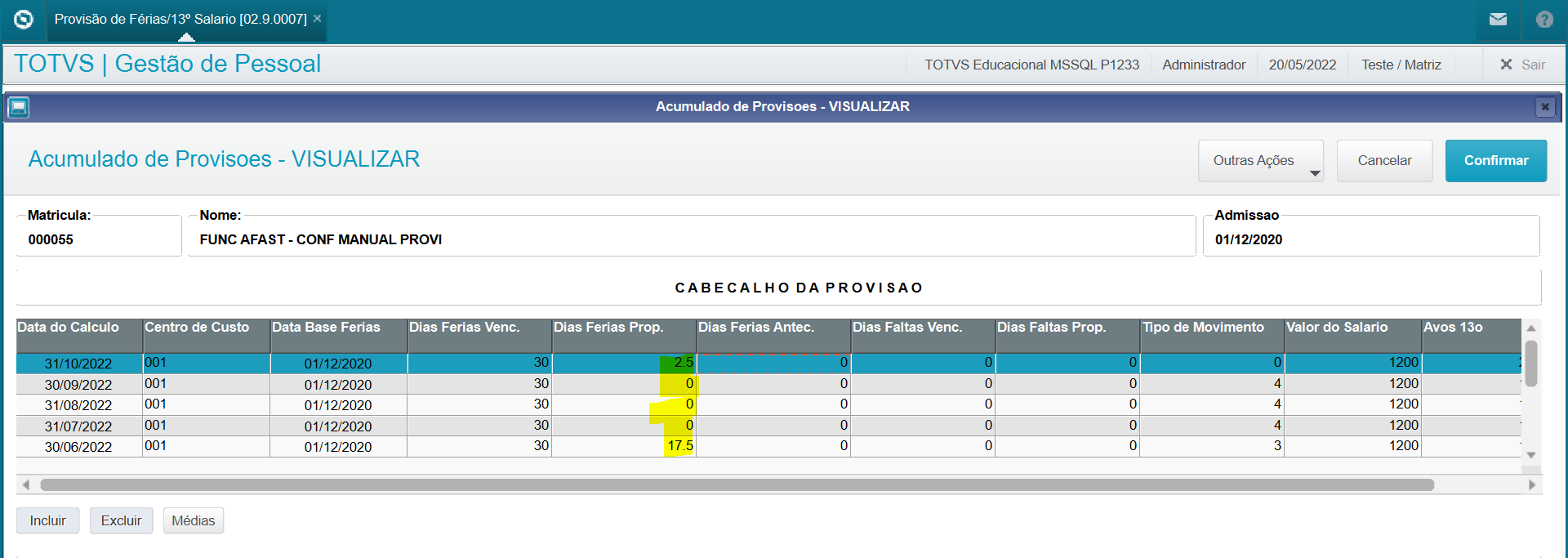Click the vertical scrollbar thumb
1568x558 pixels.
[x=1531, y=364]
